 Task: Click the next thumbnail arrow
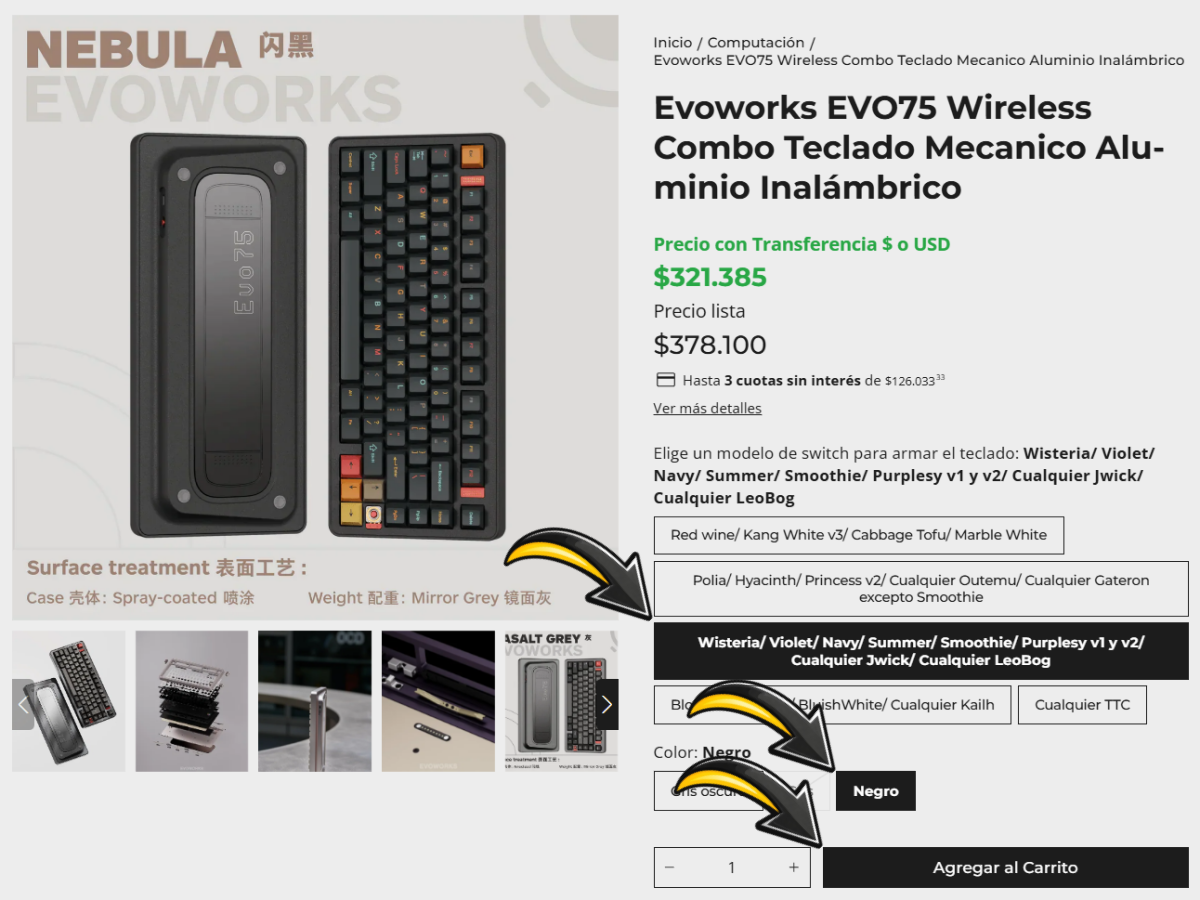point(607,704)
